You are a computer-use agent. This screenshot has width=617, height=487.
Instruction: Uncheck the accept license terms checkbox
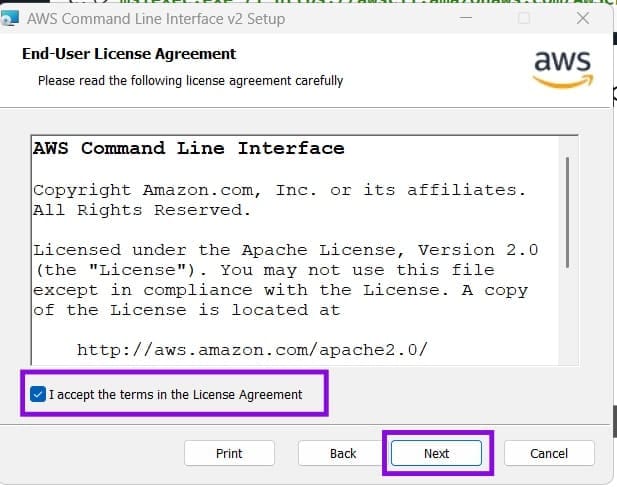[x=38, y=394]
